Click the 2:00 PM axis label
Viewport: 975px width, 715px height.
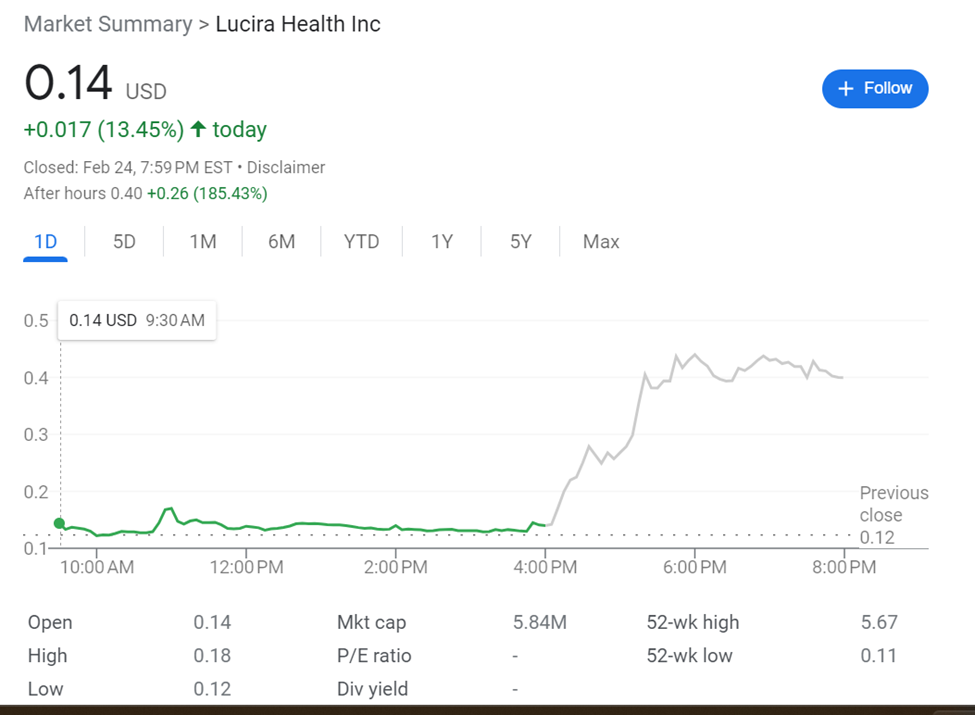click(x=395, y=567)
